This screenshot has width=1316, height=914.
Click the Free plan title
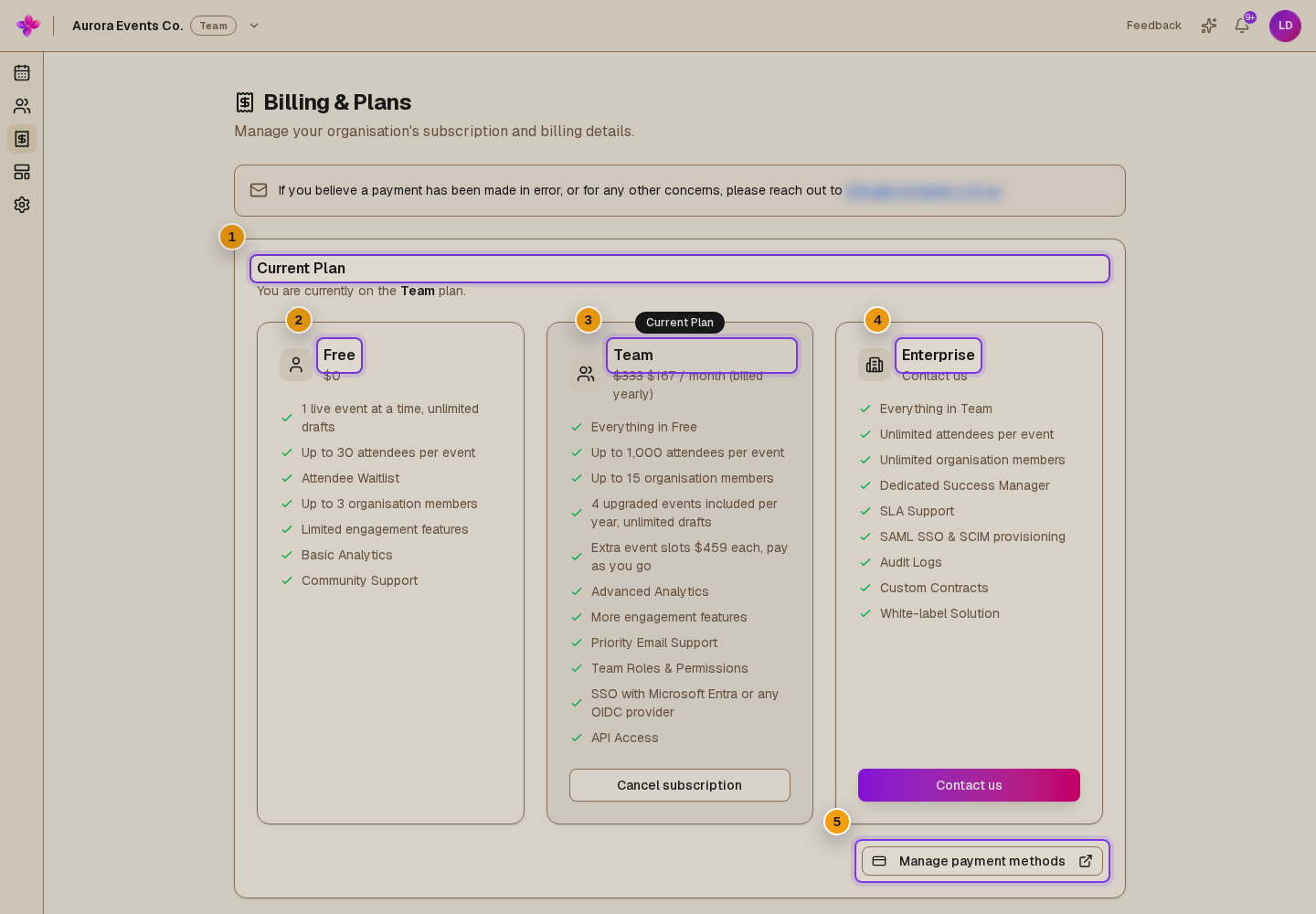(x=339, y=355)
